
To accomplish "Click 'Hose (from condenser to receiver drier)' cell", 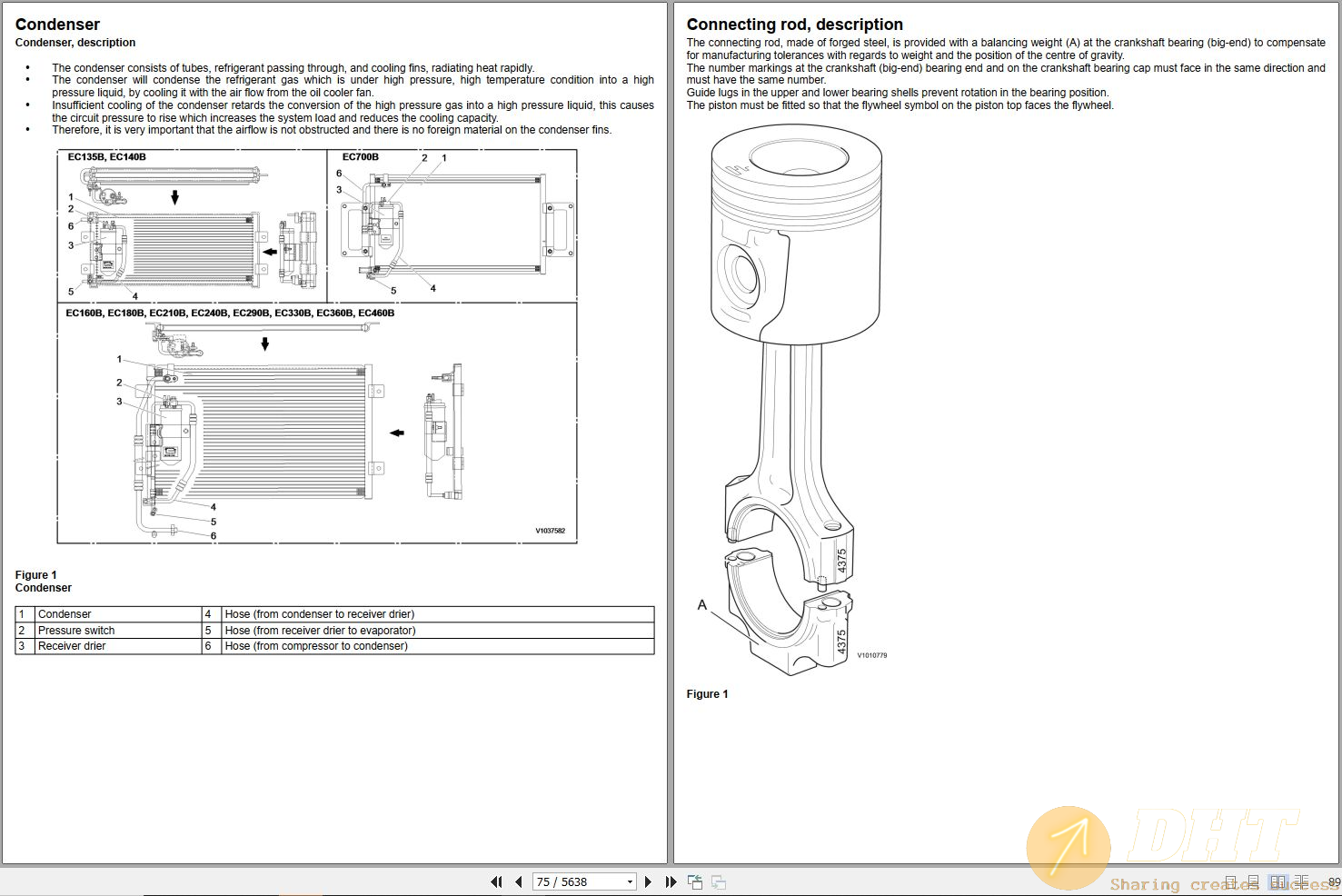I will click(437, 614).
